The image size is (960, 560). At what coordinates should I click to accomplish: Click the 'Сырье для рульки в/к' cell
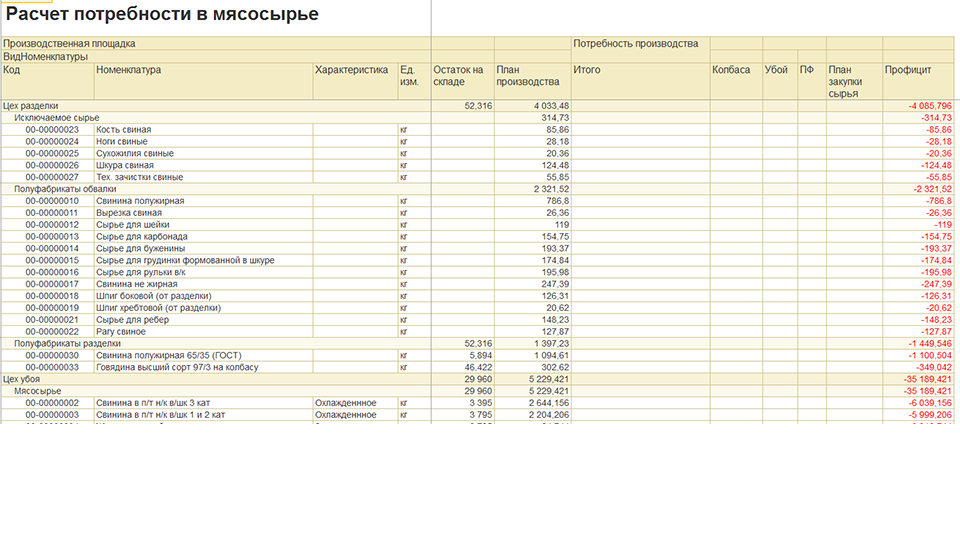click(x=203, y=272)
